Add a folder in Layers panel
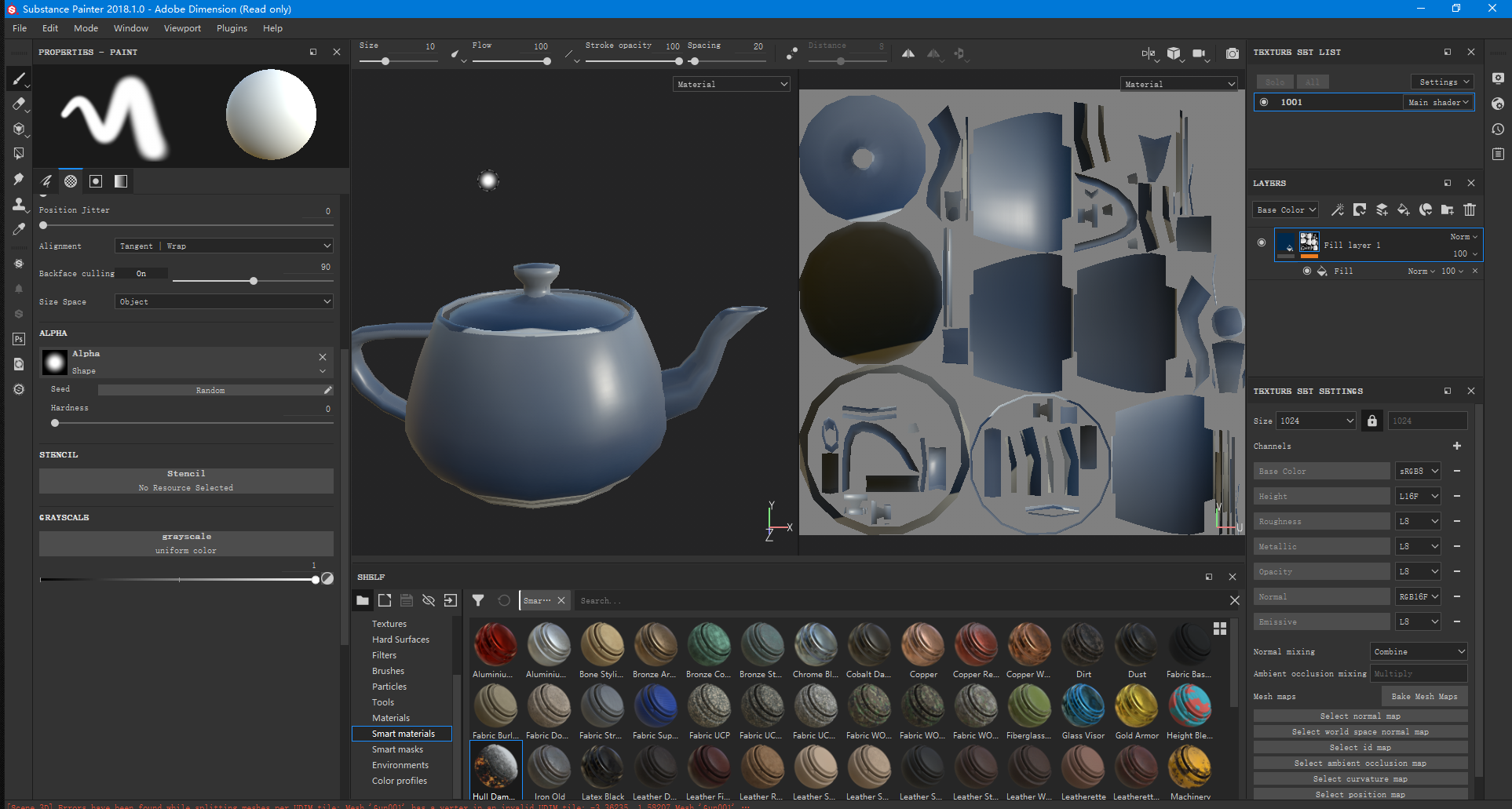This screenshot has height=809, width=1512. (x=1448, y=210)
